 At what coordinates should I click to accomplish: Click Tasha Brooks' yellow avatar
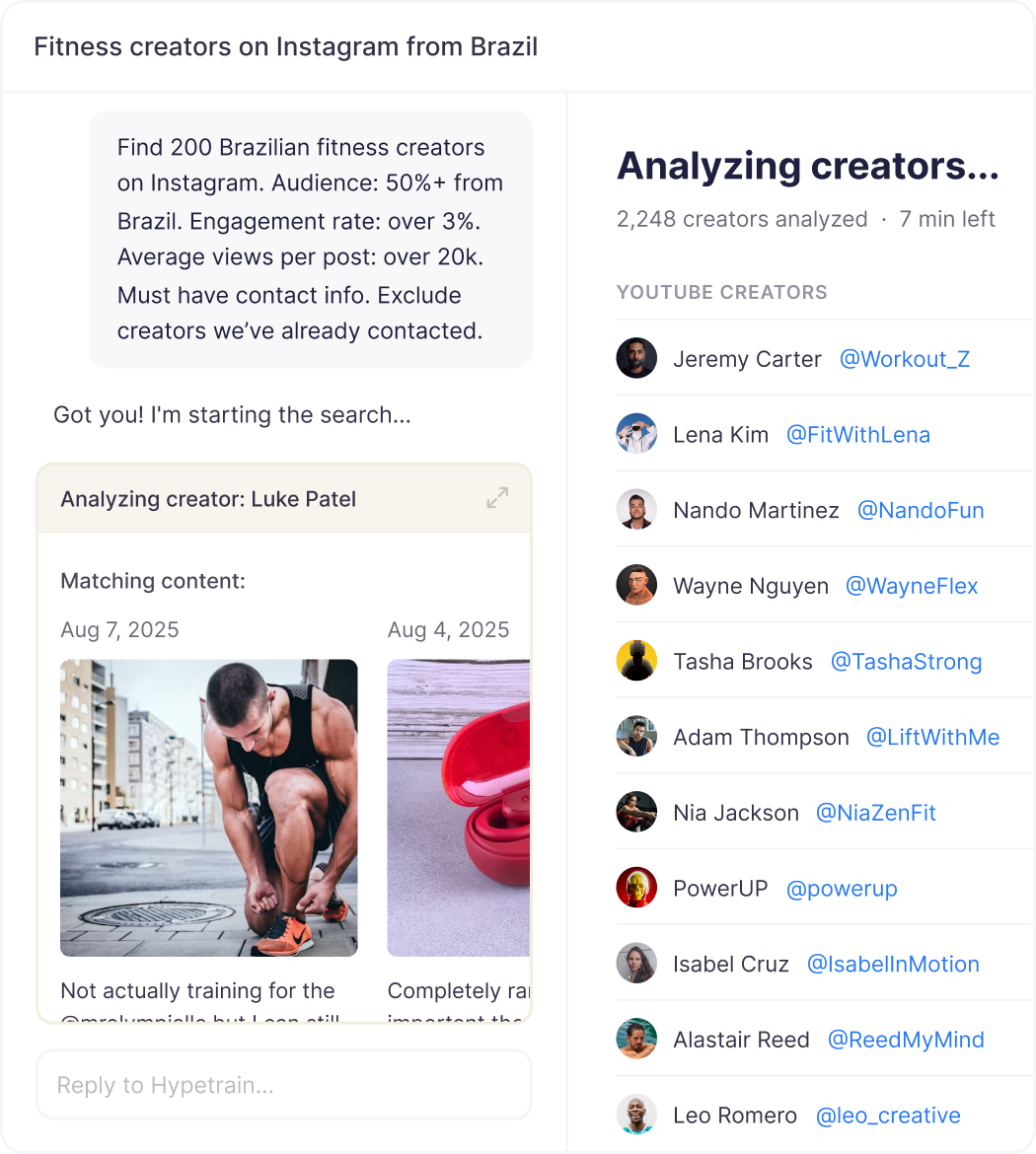636,661
